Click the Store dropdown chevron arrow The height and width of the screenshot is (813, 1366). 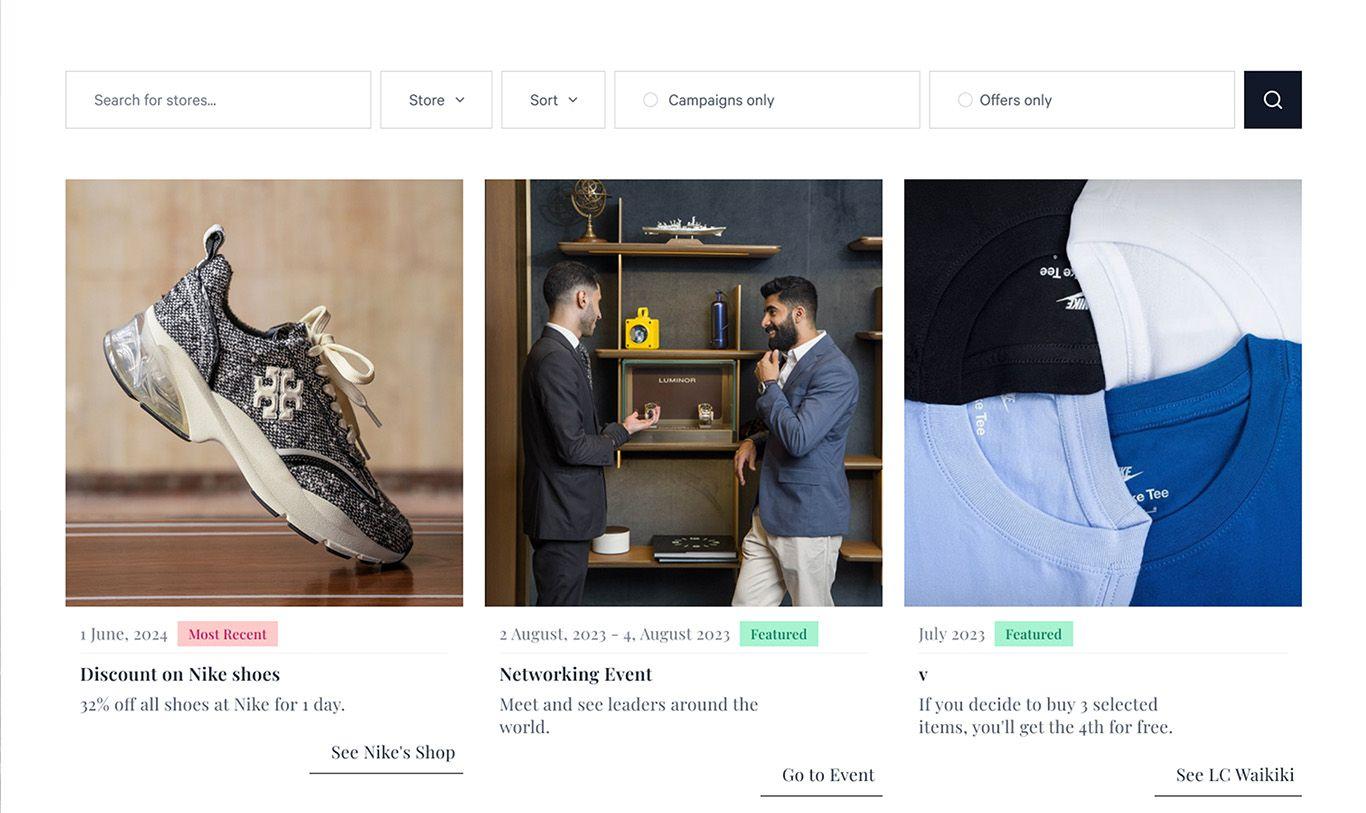(x=460, y=100)
